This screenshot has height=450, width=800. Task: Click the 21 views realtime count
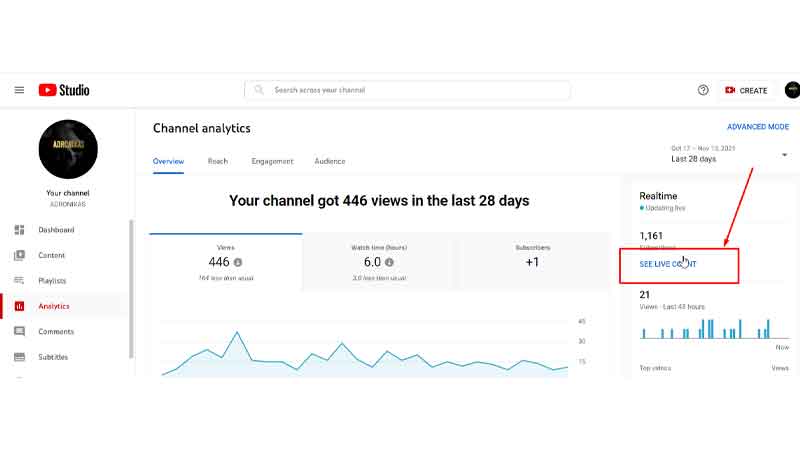[645, 295]
